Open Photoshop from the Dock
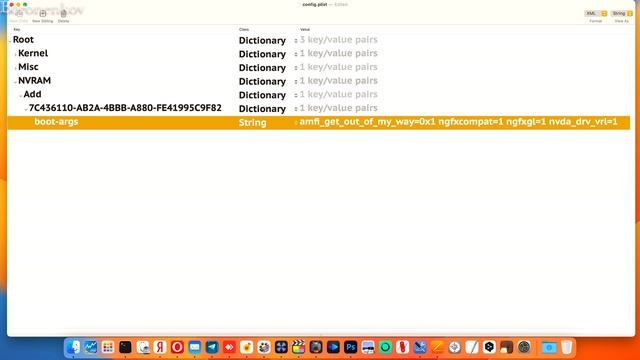Viewport: 640px width, 360px height. [351, 347]
